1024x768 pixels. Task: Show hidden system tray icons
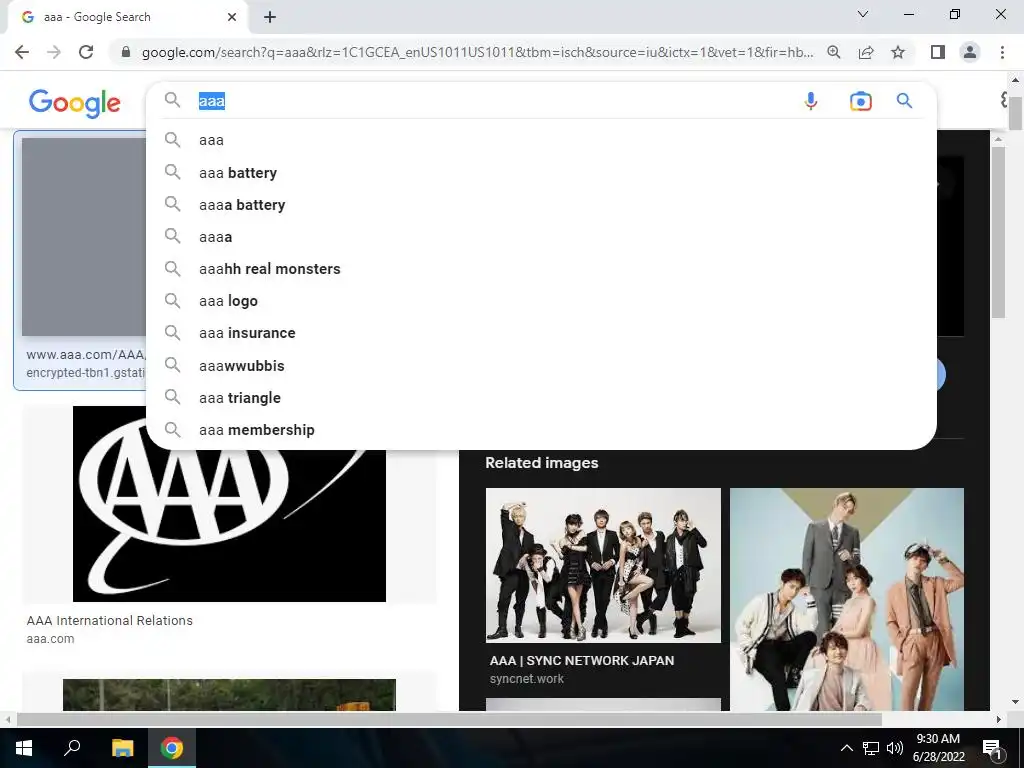tap(846, 748)
